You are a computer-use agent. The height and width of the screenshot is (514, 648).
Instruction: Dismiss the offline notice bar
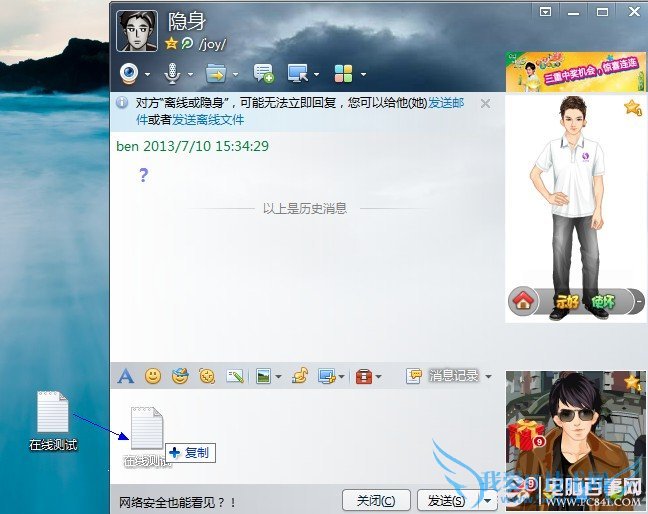point(486,103)
